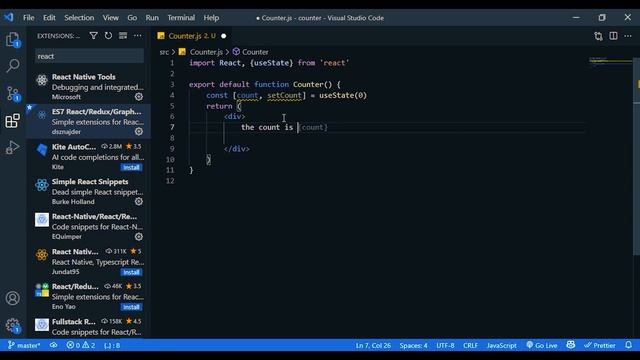
Task: Install the Kite AutoComplete extension
Action: click(x=131, y=167)
